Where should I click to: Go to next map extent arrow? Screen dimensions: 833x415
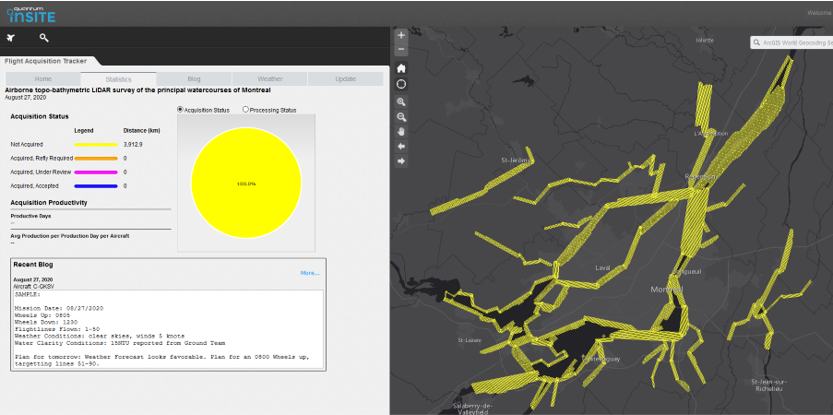click(x=401, y=161)
